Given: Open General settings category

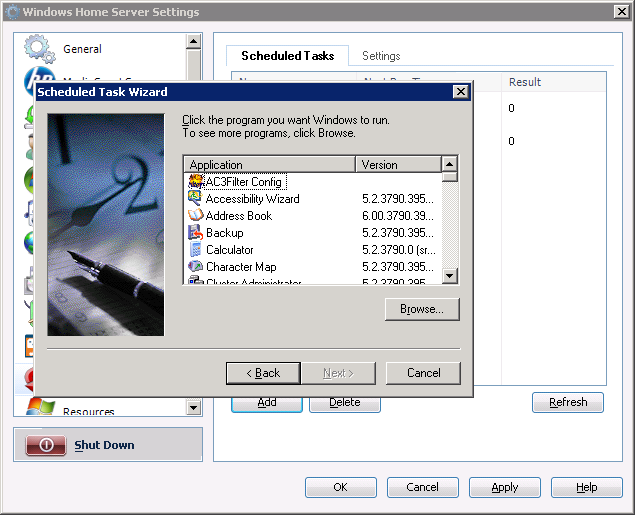Looking at the screenshot, I should pos(82,49).
